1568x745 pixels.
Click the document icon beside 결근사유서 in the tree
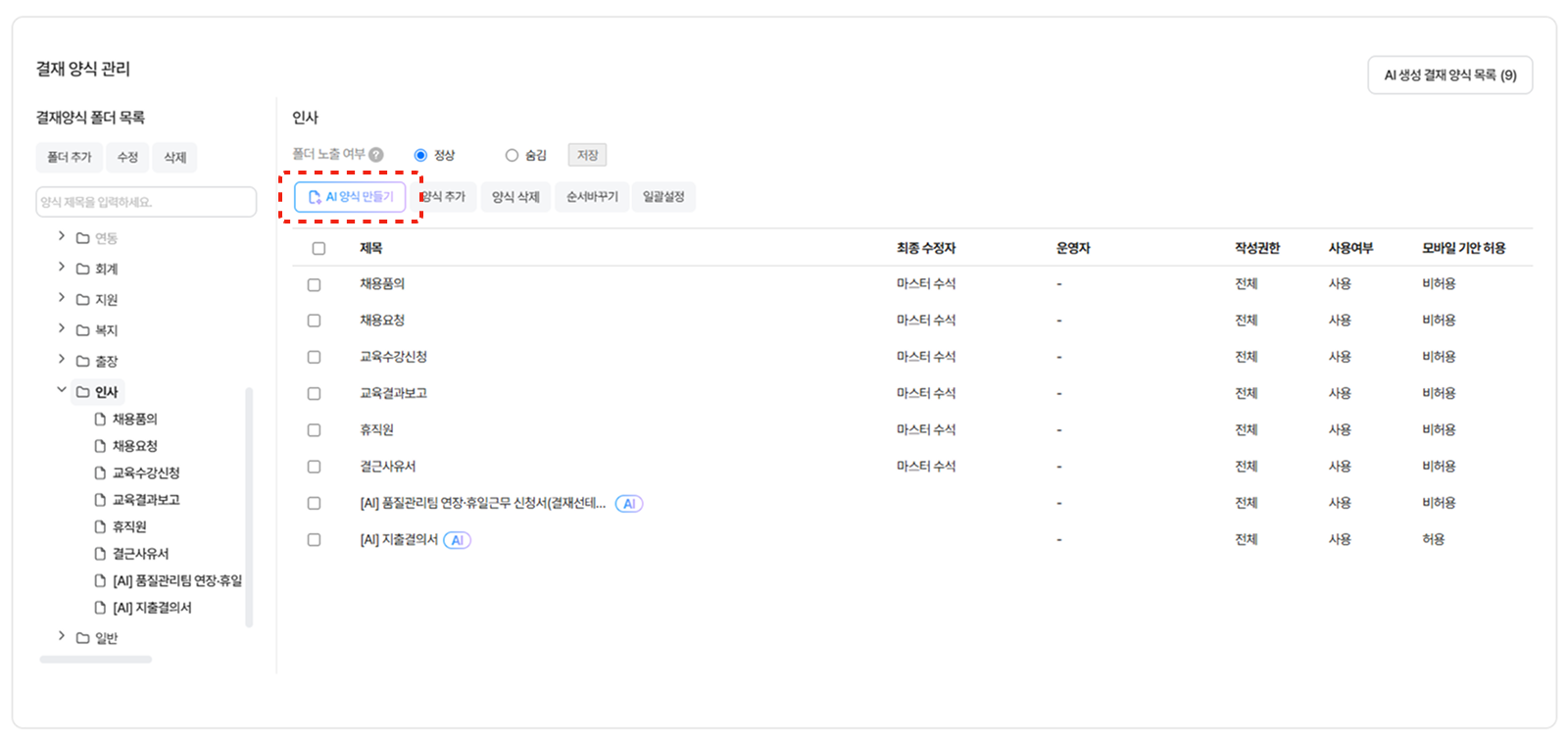pyautogui.click(x=100, y=554)
